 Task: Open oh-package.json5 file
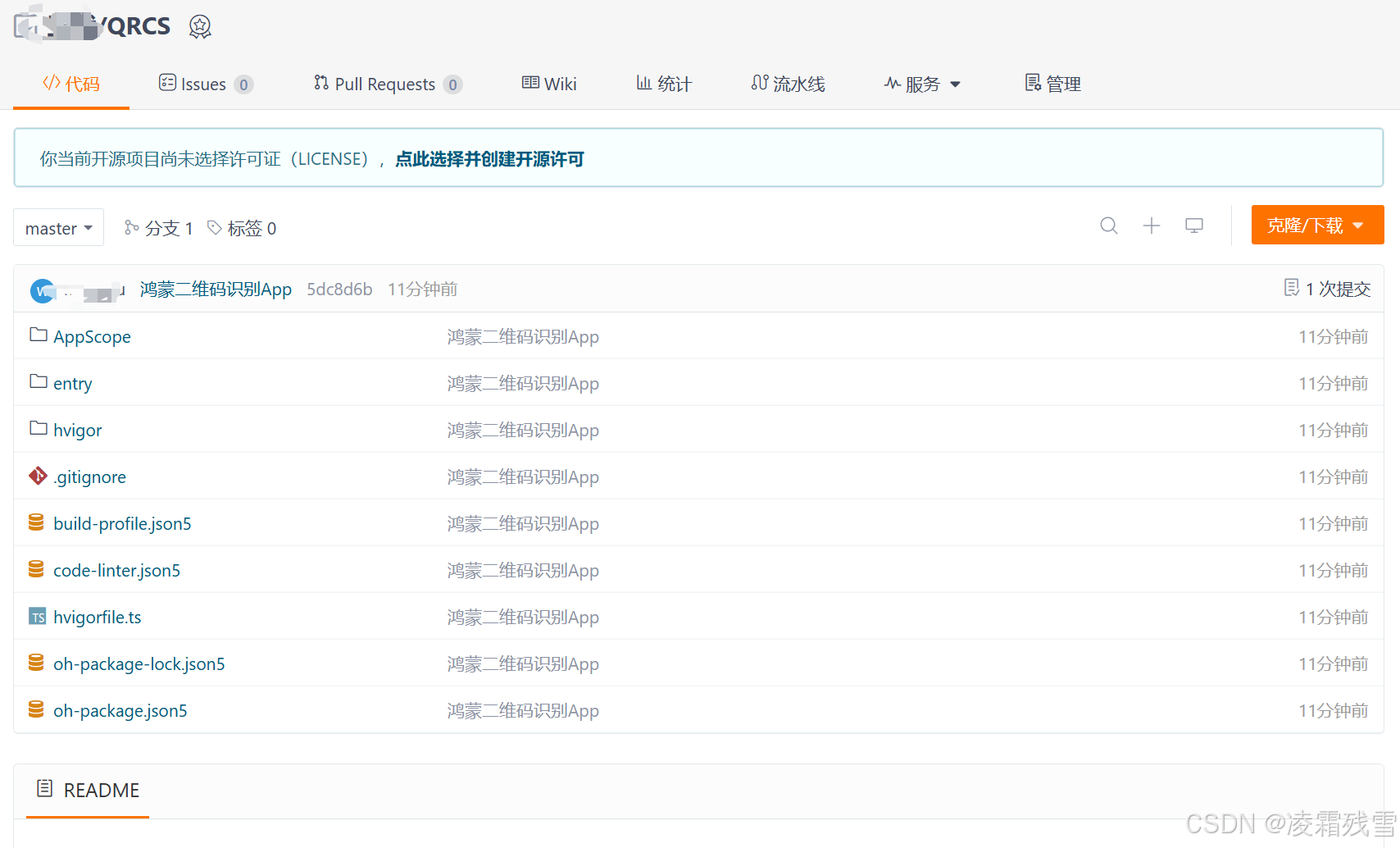[x=120, y=710]
